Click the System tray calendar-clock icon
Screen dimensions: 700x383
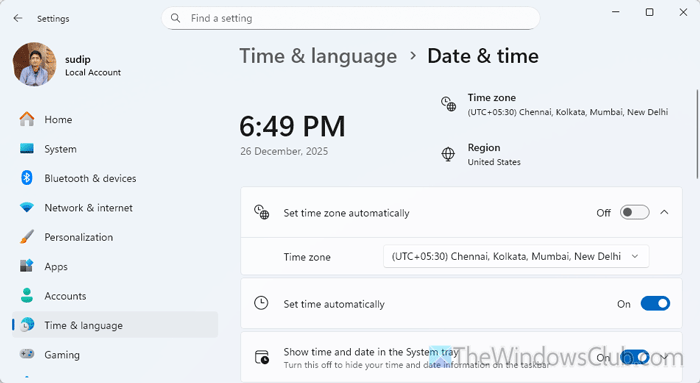click(x=262, y=357)
